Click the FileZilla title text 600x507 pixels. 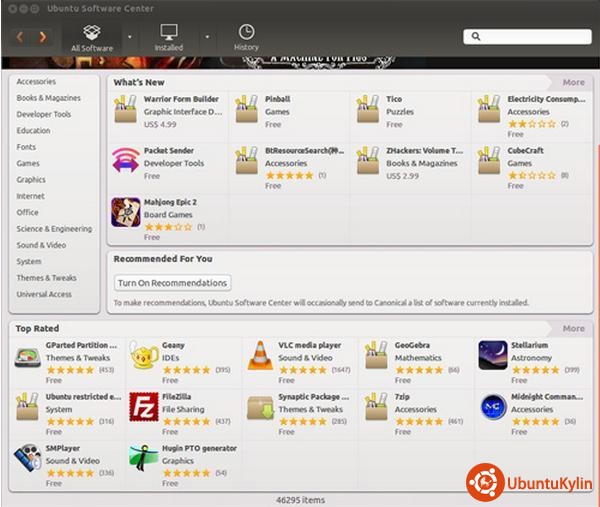[x=176, y=396]
